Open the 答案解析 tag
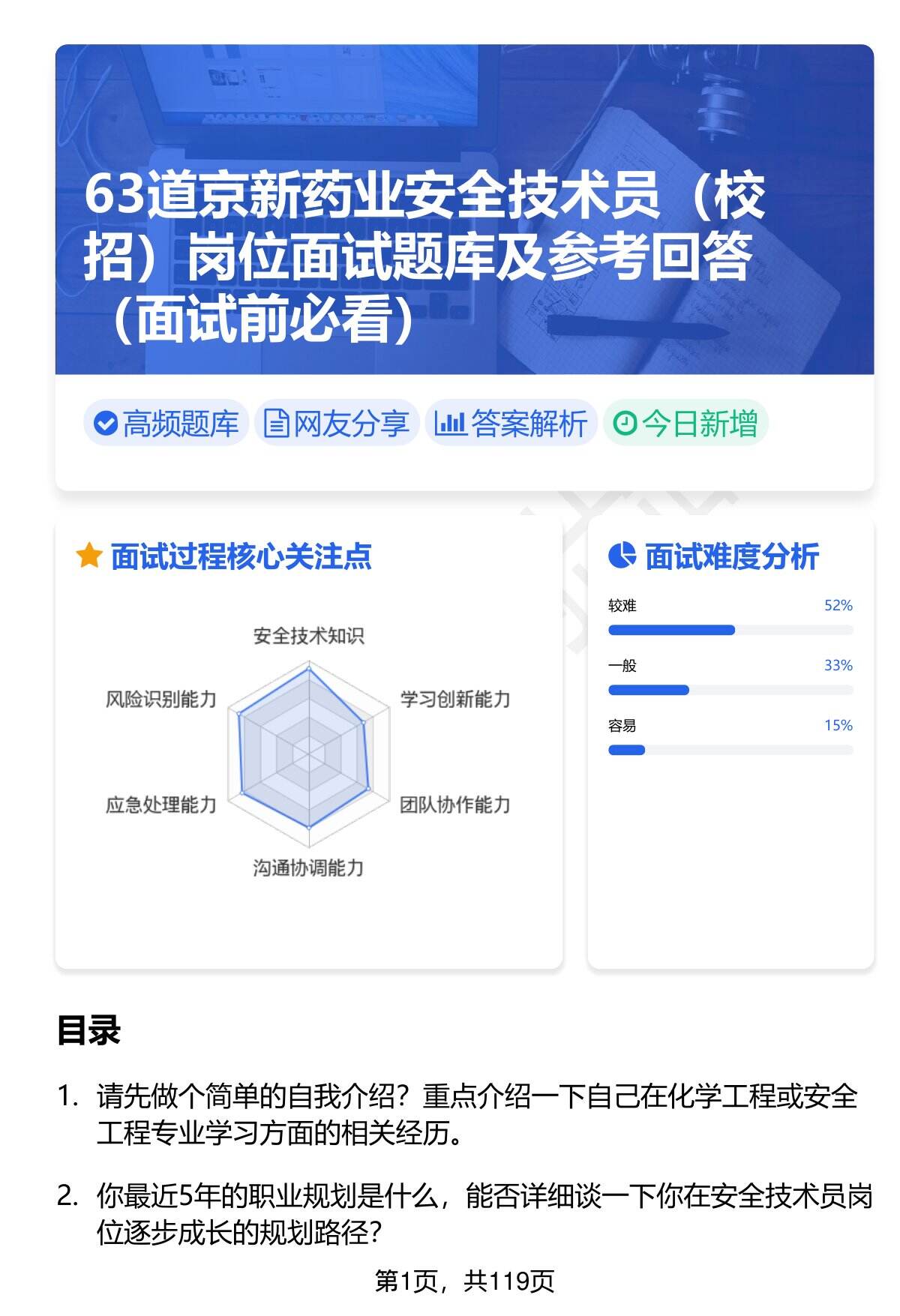900x1316 pixels. (x=511, y=424)
